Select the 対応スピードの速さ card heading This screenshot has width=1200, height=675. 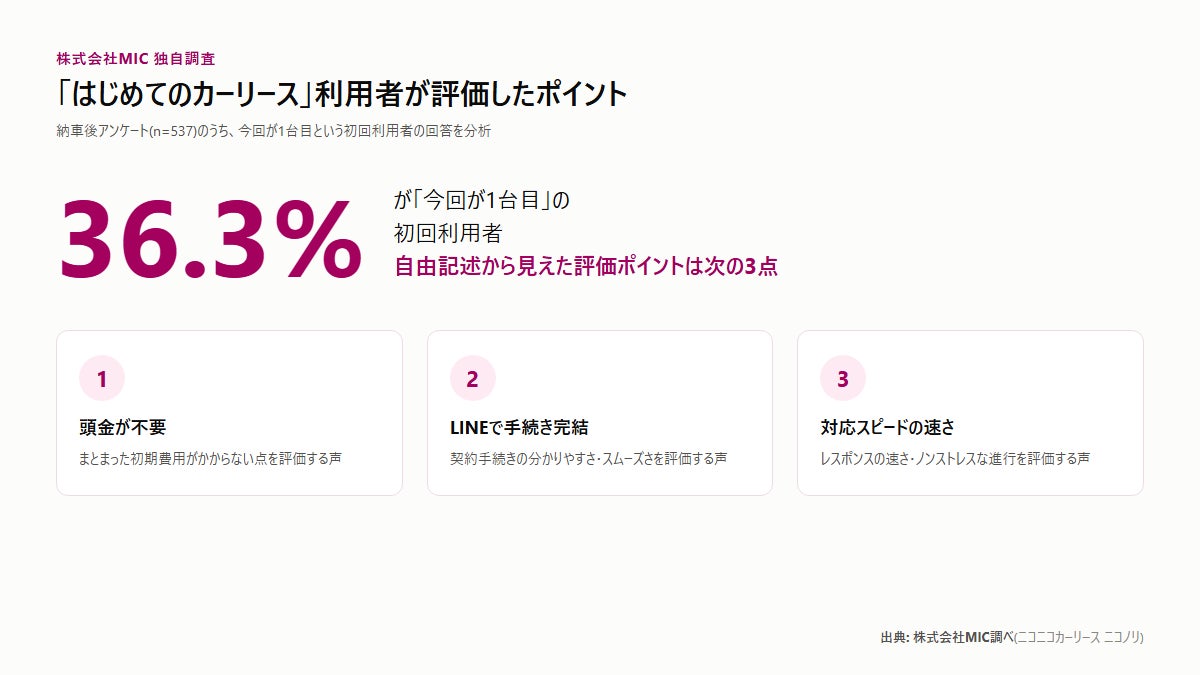[888, 427]
